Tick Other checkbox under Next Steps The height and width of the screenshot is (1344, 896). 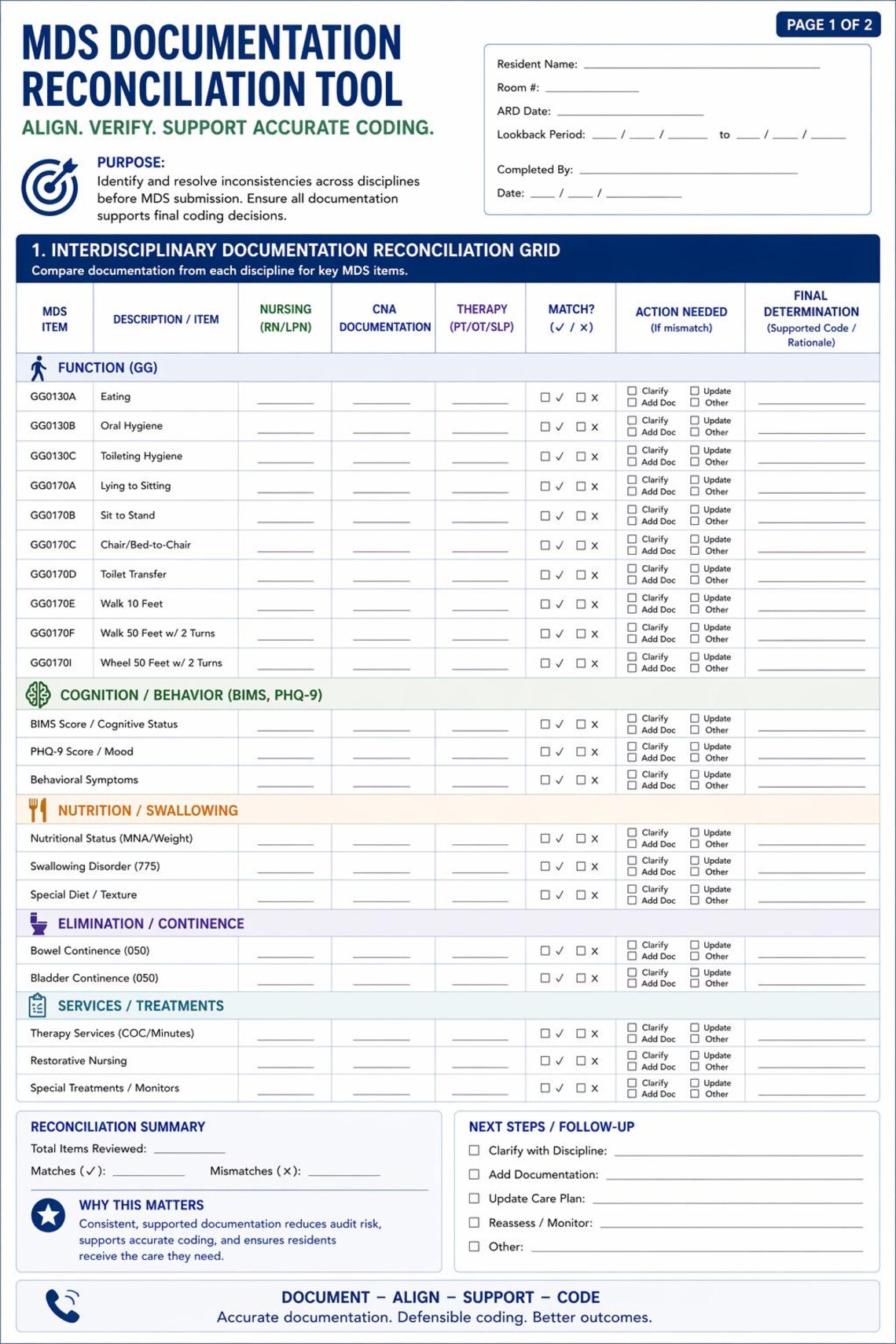(x=474, y=1246)
